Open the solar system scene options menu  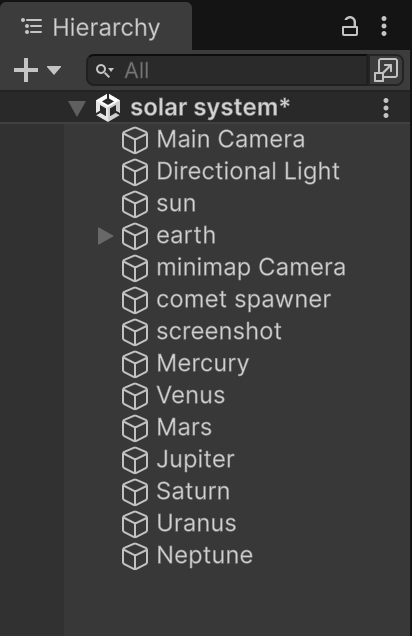coord(386,108)
